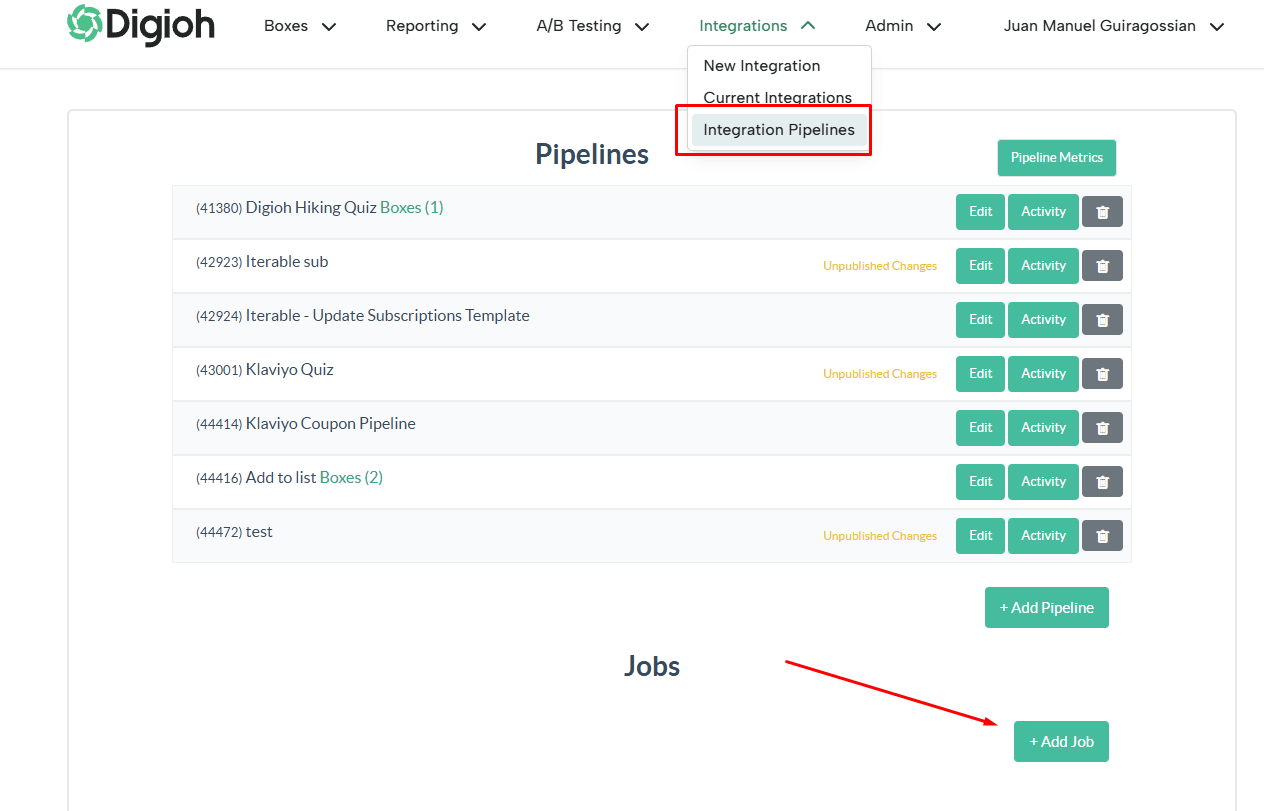
Task: Choose New Integration from the Integrations menu
Action: pyautogui.click(x=762, y=65)
